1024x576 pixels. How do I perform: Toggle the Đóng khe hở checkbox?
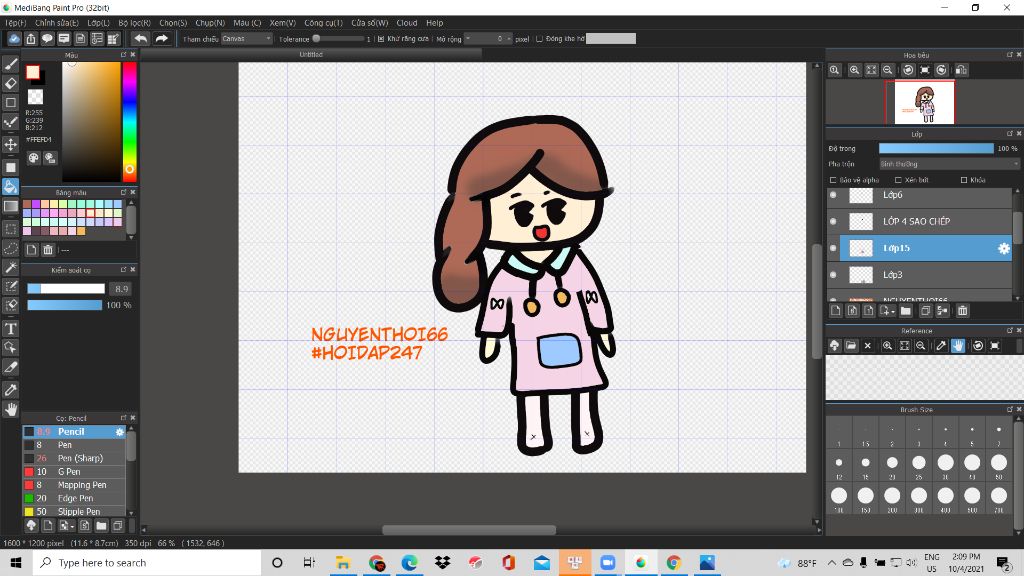pyautogui.click(x=539, y=39)
